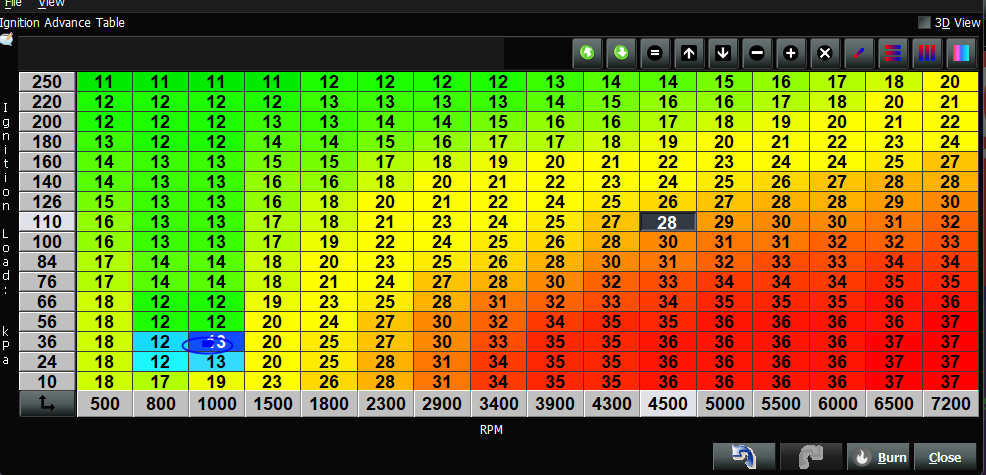Screen dimensions: 986x475
Task: Click the green up-arrow export icon
Action: pos(587,53)
